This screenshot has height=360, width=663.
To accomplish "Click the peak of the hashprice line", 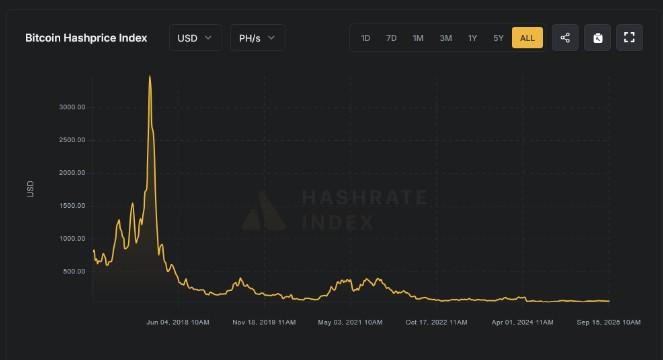I will coord(150,77).
